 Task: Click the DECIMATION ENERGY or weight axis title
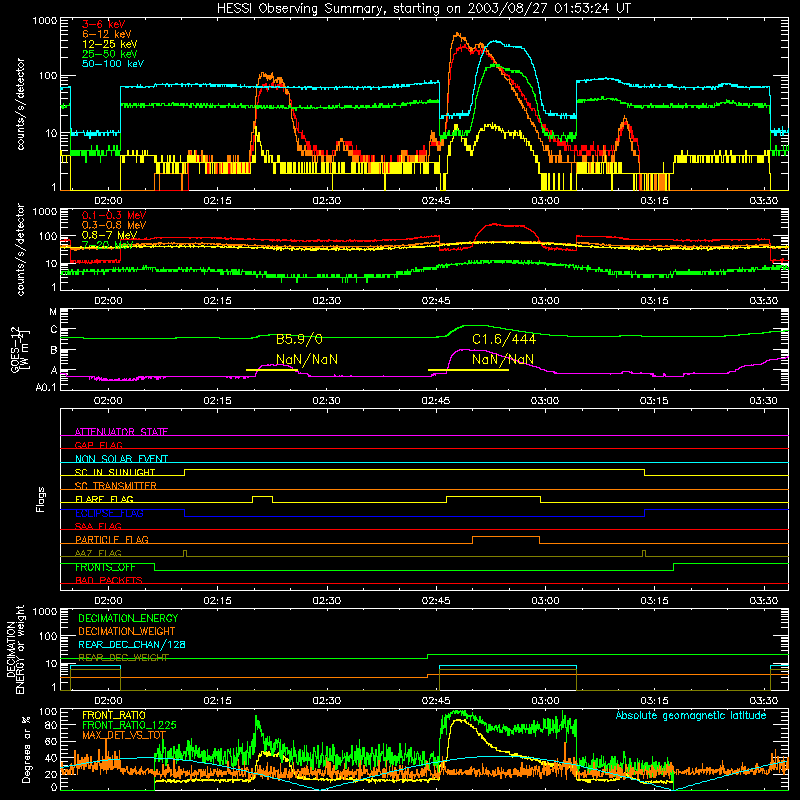[x=15, y=649]
